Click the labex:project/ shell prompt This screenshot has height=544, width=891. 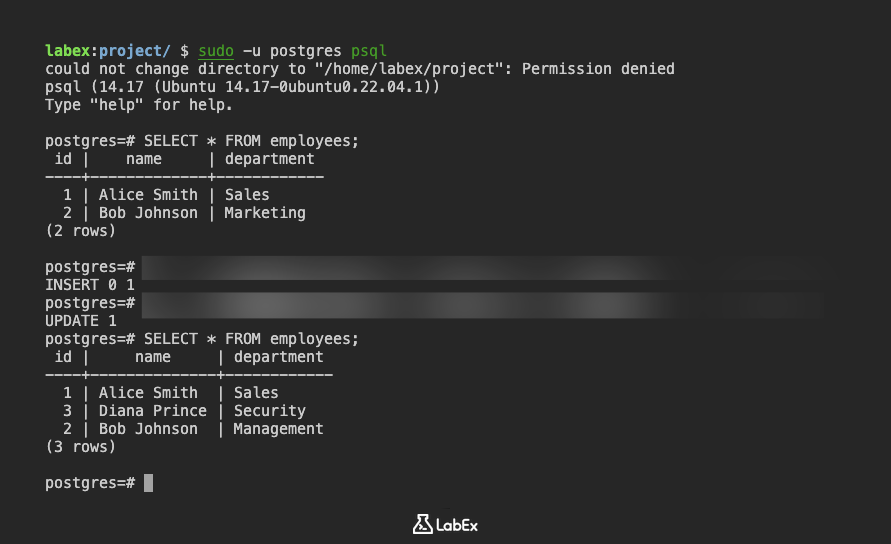click(108, 50)
